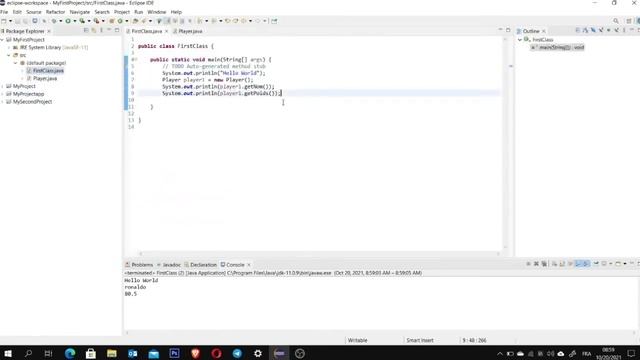The width and height of the screenshot is (640, 360).
Task: Click the Display Selected Console icon
Action: pos(604,264)
